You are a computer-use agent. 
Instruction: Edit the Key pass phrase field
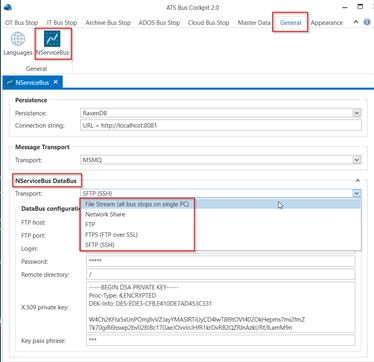tap(221, 340)
